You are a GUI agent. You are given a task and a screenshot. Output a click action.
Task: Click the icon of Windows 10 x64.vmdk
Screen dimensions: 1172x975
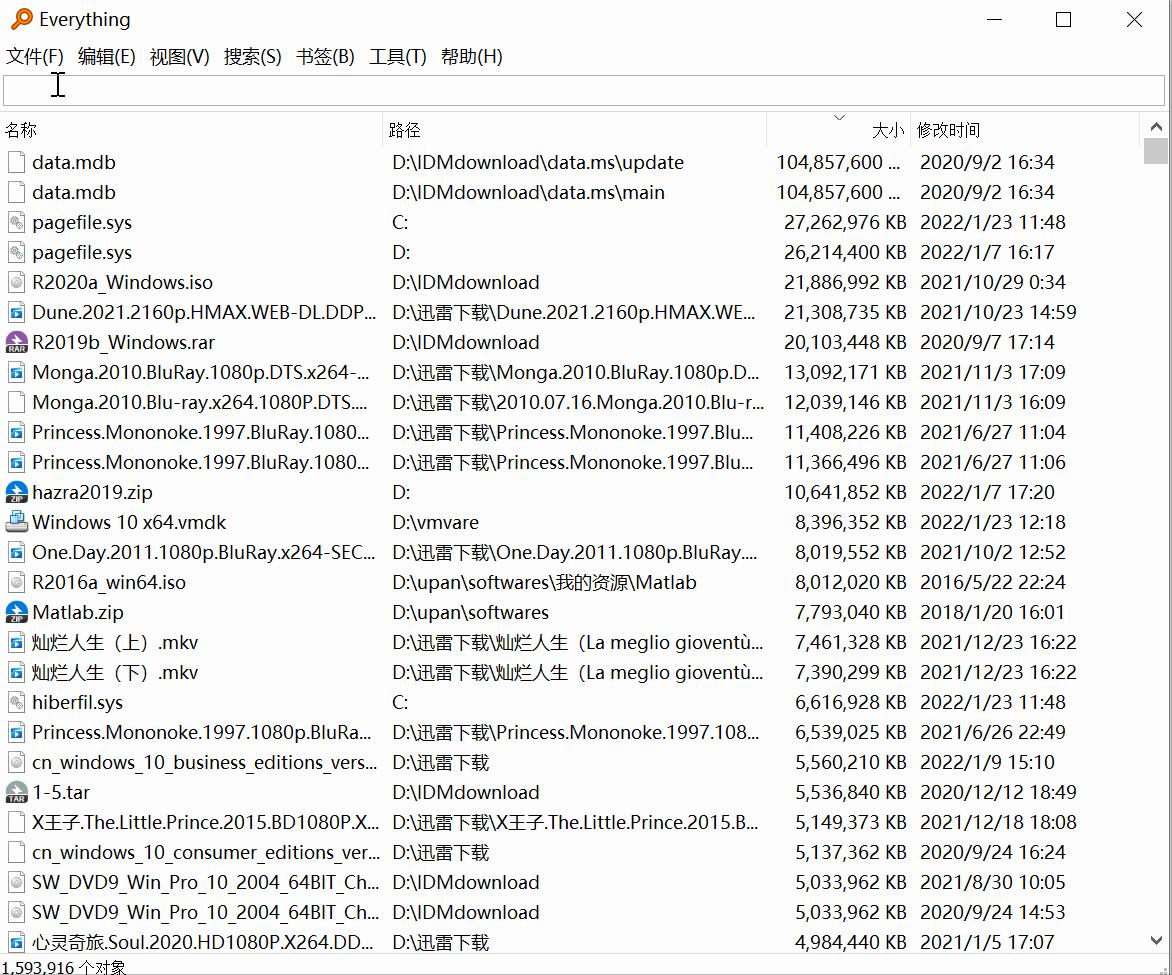pos(16,522)
